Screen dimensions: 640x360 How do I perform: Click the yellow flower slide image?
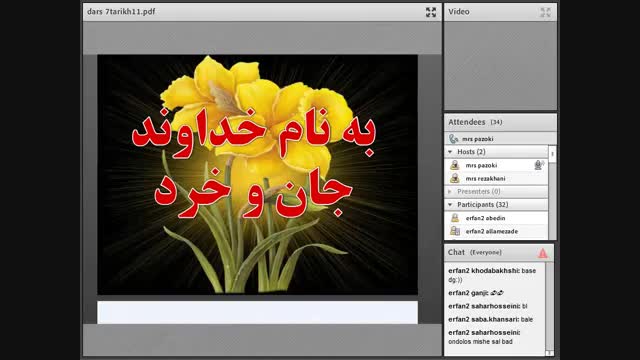258,175
